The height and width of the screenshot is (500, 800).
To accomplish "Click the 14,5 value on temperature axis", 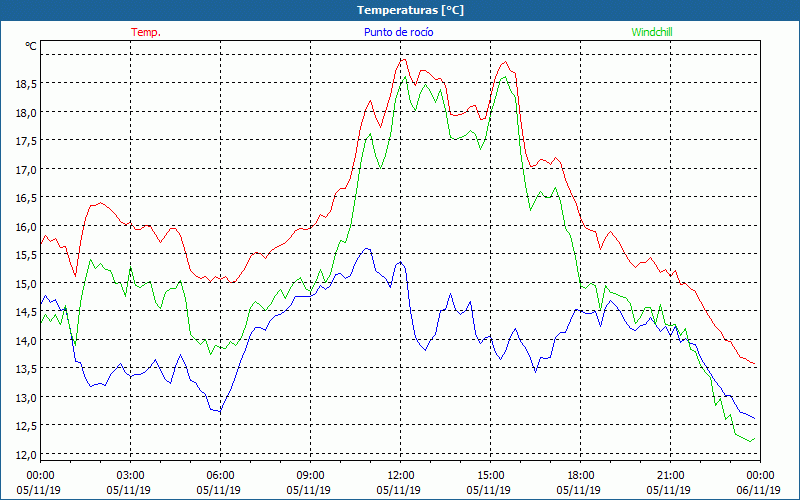I will pos(26,312).
